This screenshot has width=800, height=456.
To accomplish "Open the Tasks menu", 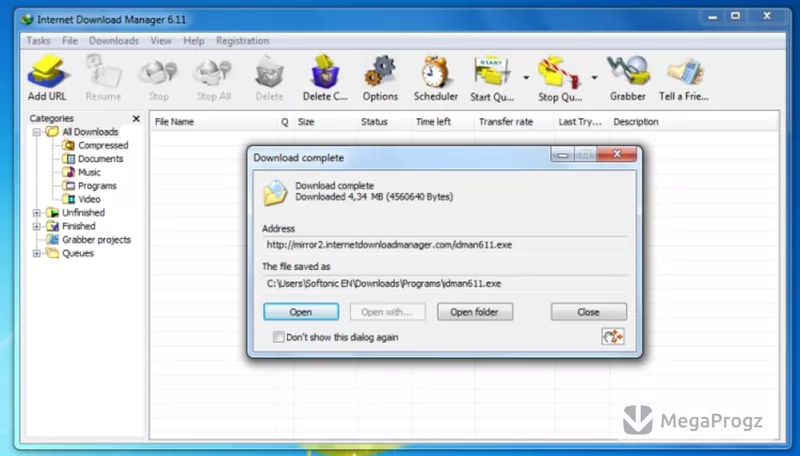I will click(38, 41).
